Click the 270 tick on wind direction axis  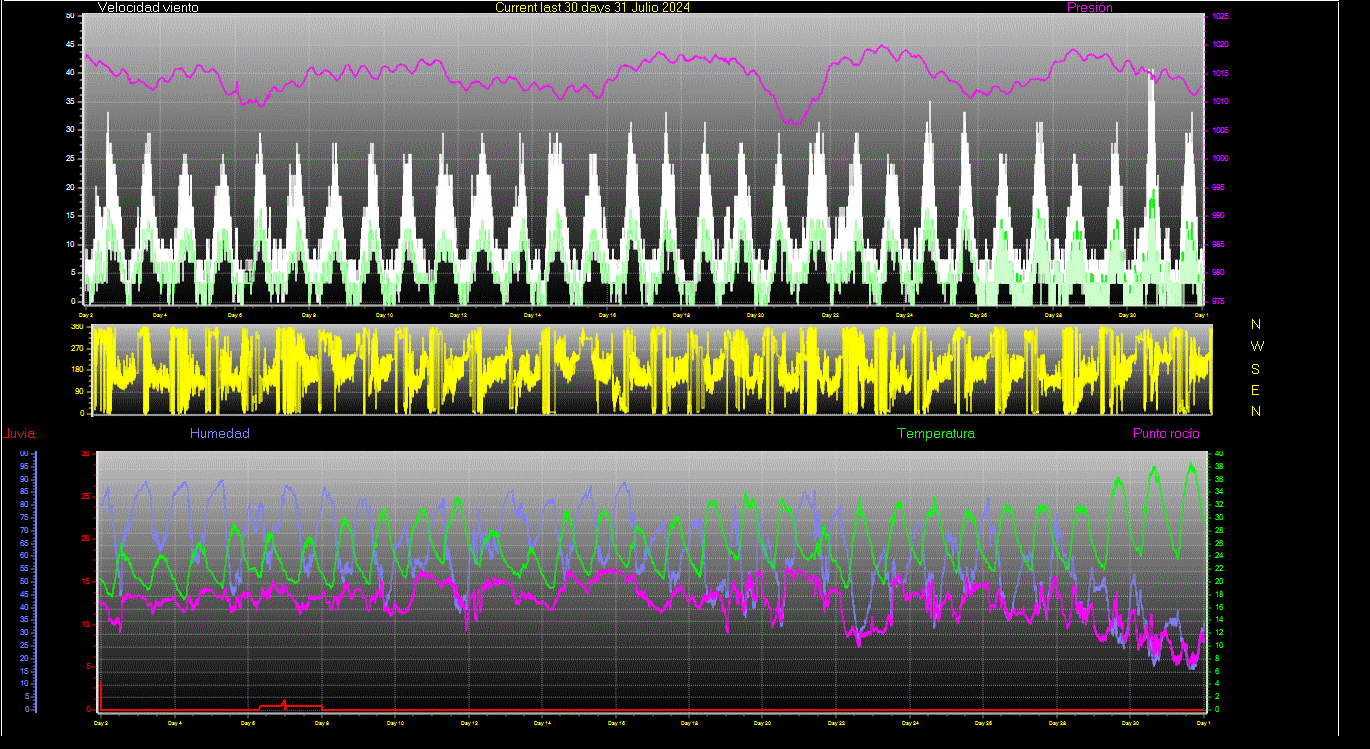77,348
